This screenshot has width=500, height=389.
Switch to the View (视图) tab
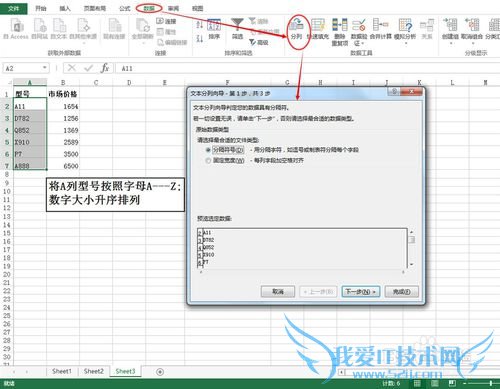pyautogui.click(x=197, y=8)
